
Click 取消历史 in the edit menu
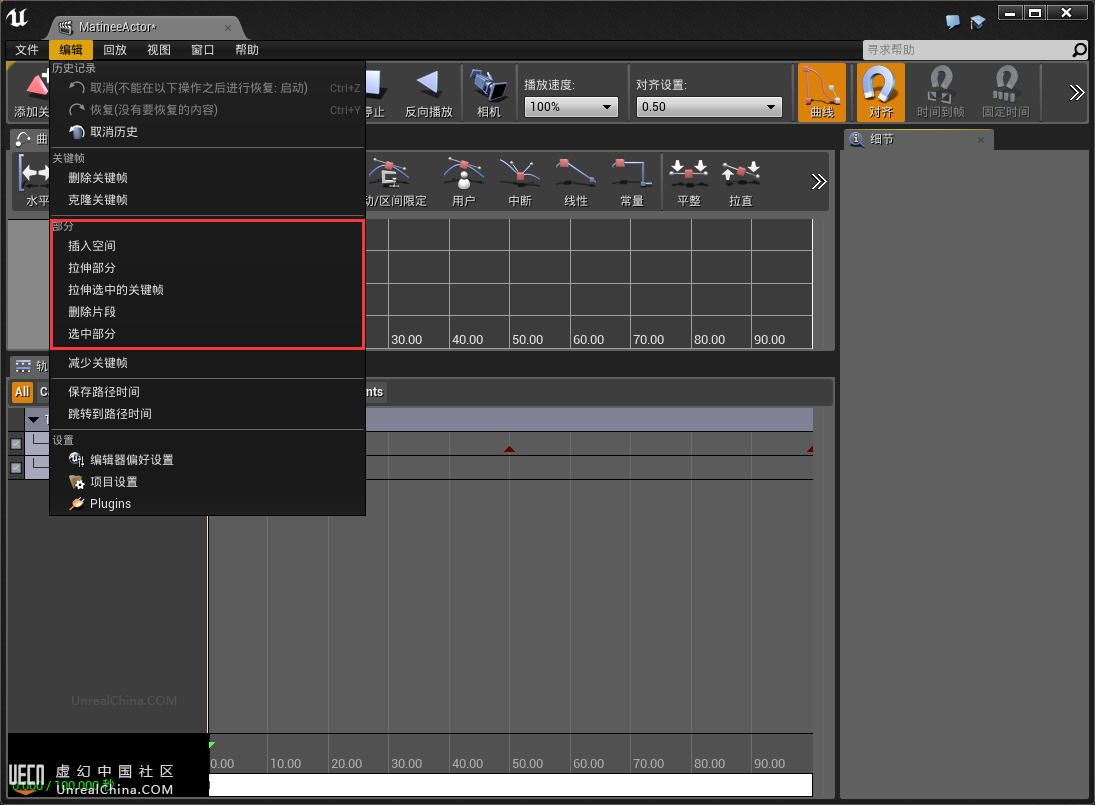coord(207,132)
